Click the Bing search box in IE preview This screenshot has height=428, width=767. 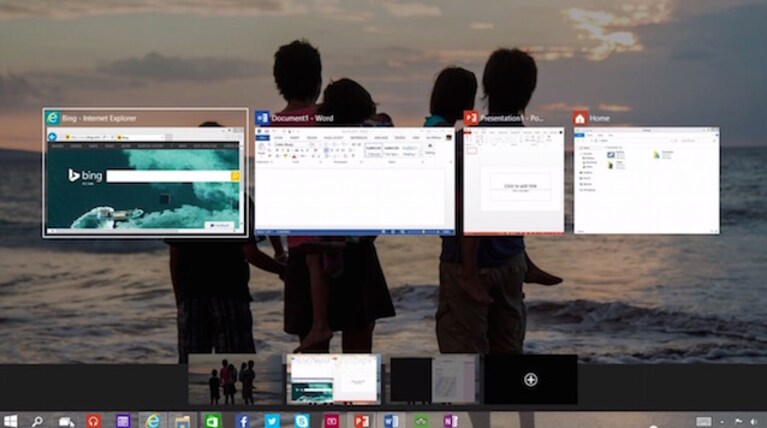click(x=169, y=176)
